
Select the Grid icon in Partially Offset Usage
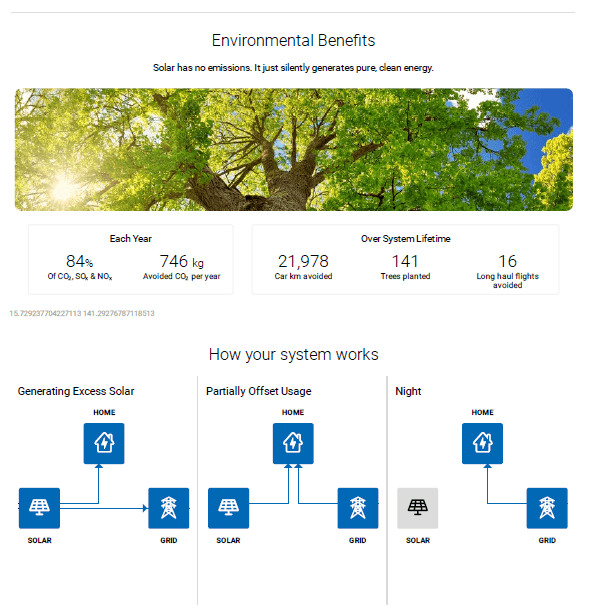click(x=358, y=508)
